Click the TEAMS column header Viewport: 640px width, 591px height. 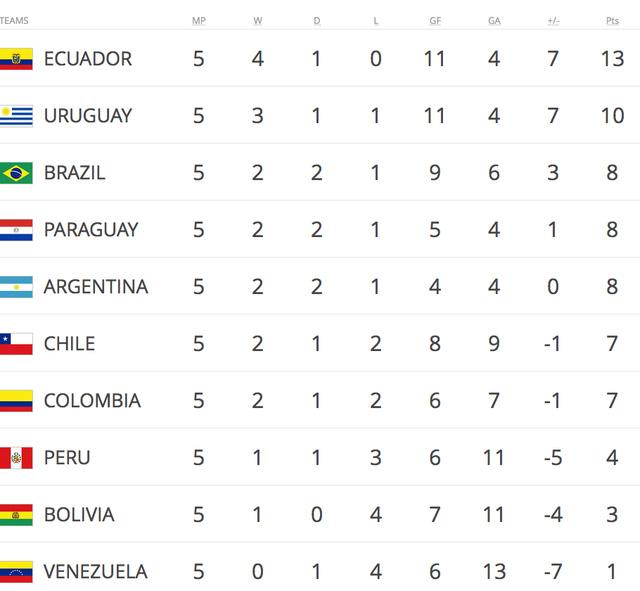pos(14,21)
